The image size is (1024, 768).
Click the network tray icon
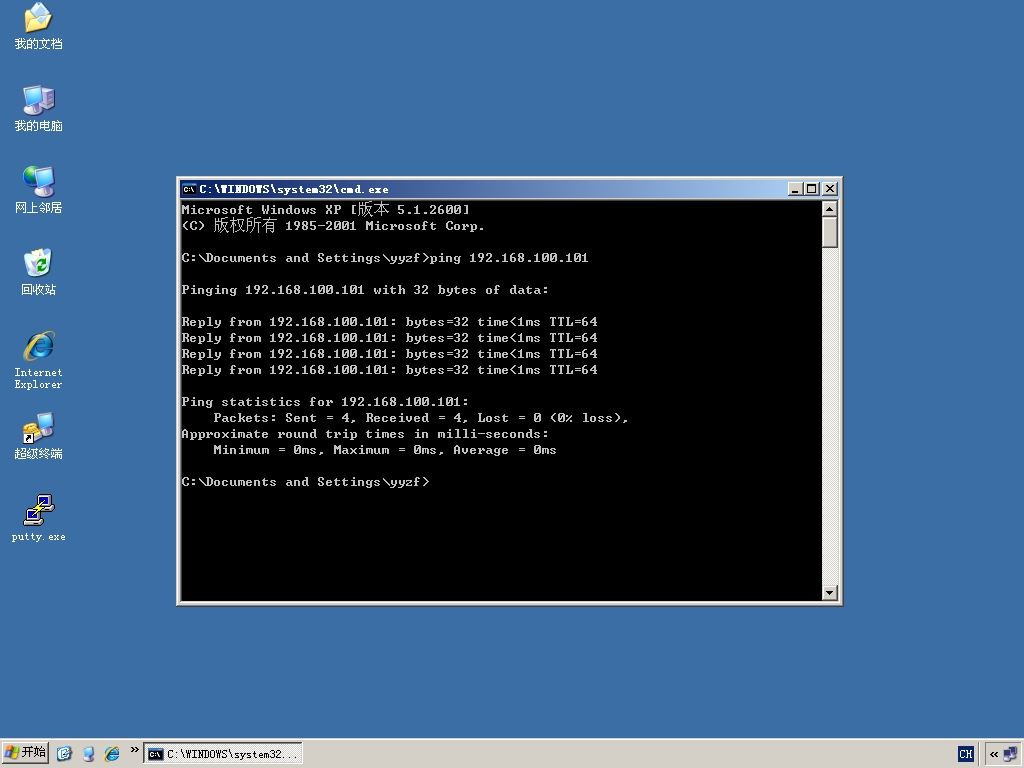point(1010,754)
